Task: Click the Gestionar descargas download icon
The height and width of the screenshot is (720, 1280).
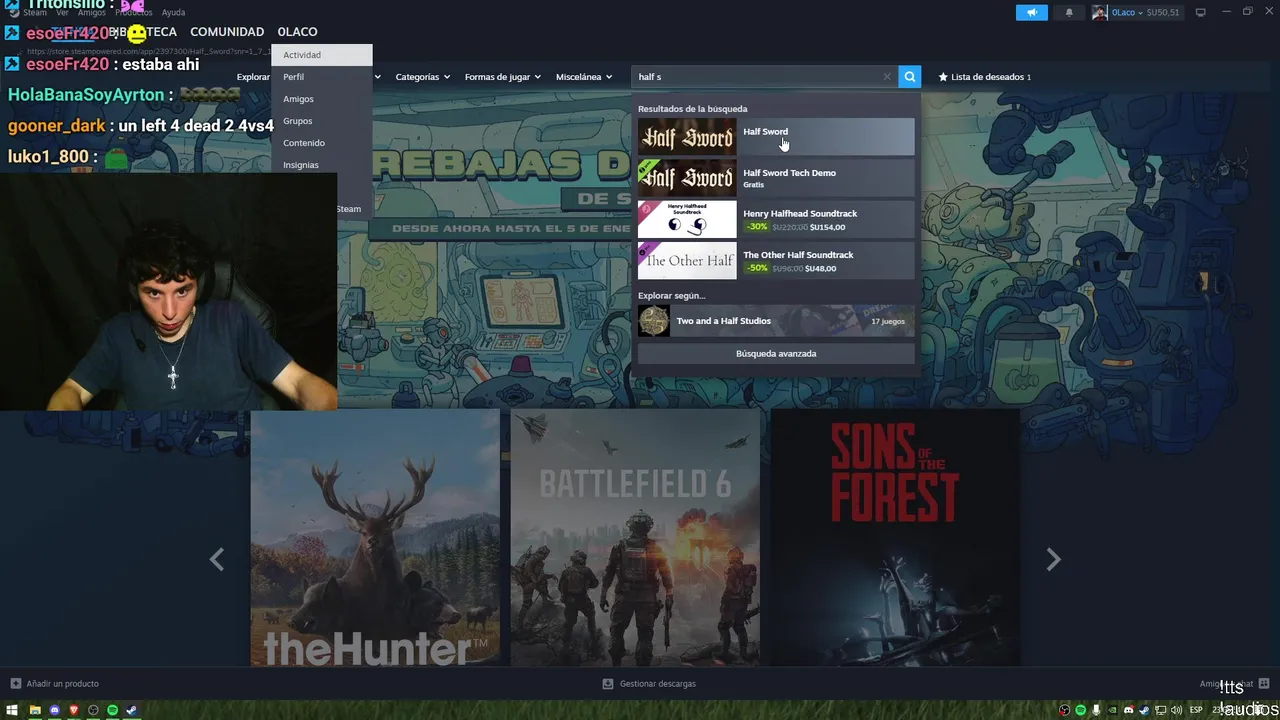Action: click(608, 684)
